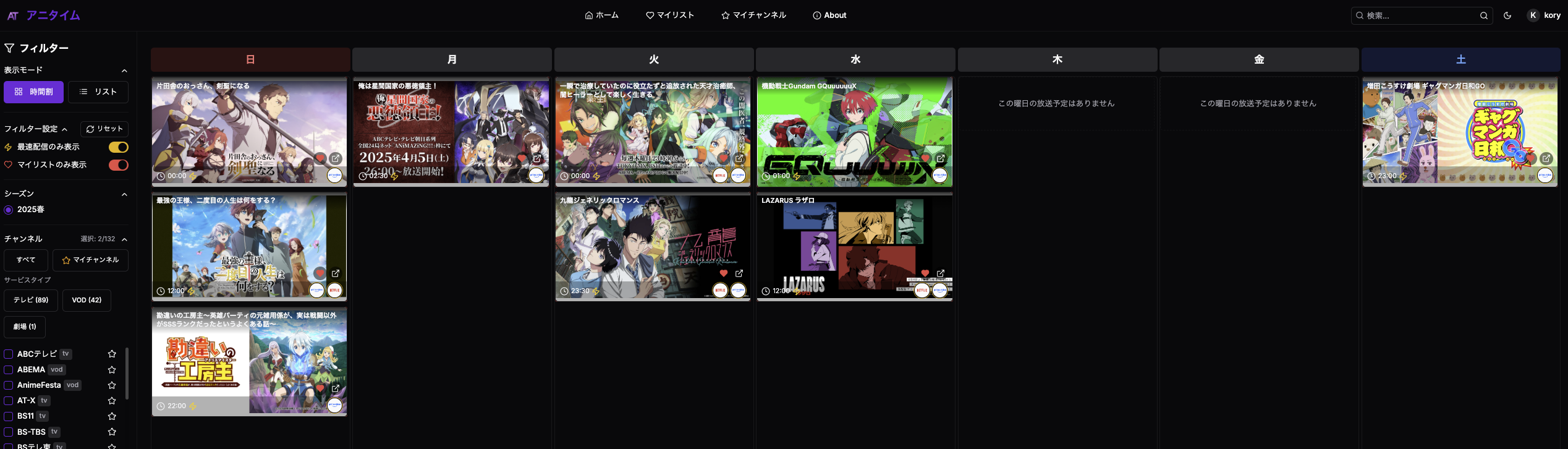Image resolution: width=1568 pixels, height=449 pixels.
Task: Click heart icon on 俺は星間国家の悪徳領主 card
Action: pyautogui.click(x=522, y=158)
